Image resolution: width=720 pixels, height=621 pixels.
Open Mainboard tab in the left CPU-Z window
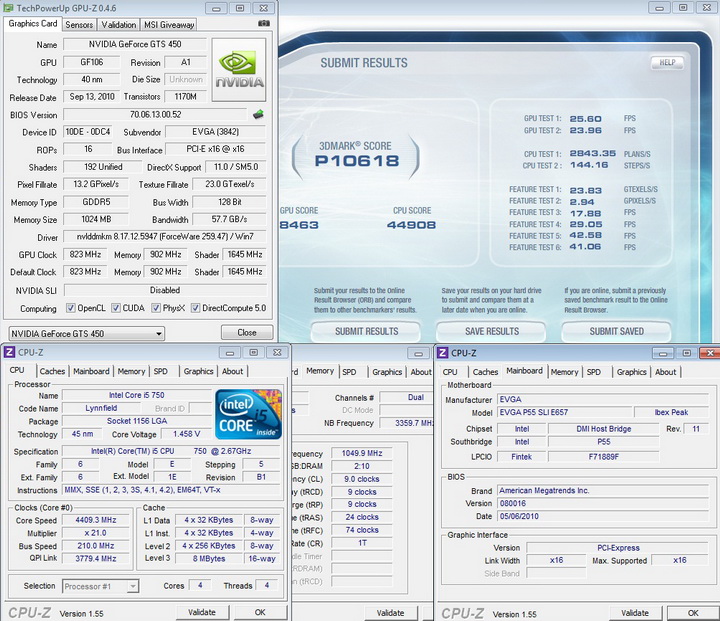(91, 371)
